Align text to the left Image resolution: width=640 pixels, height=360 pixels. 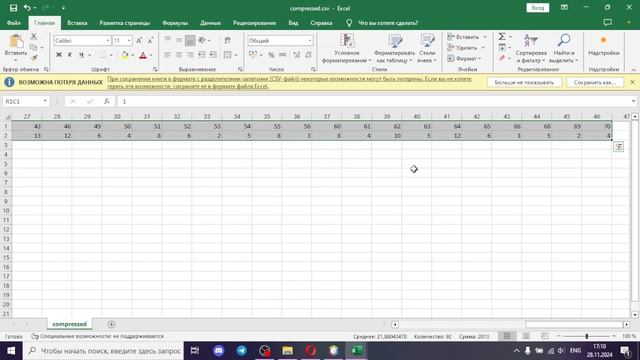168,55
